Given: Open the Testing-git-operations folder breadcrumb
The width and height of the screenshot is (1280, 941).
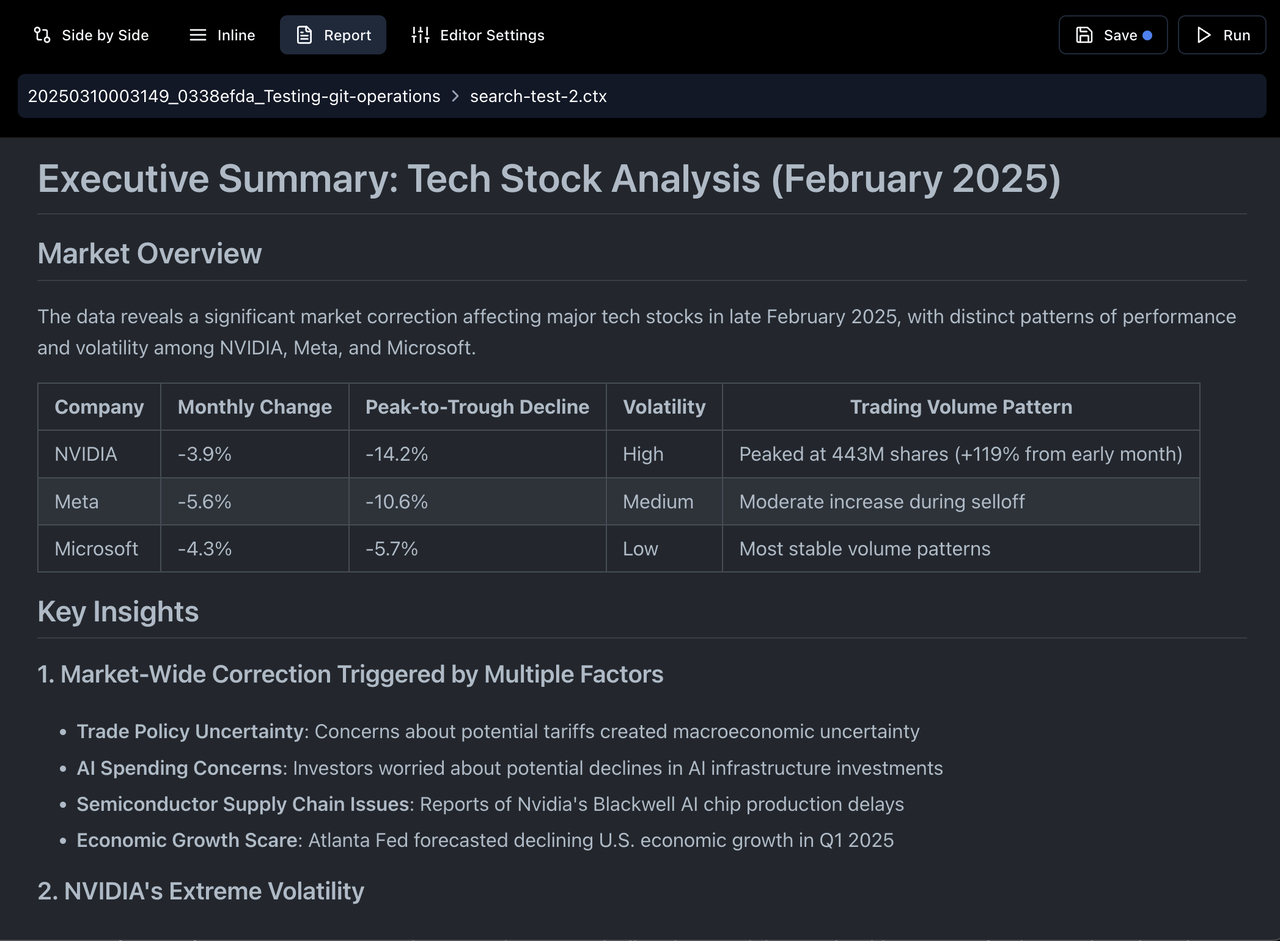Looking at the screenshot, I should [x=234, y=96].
